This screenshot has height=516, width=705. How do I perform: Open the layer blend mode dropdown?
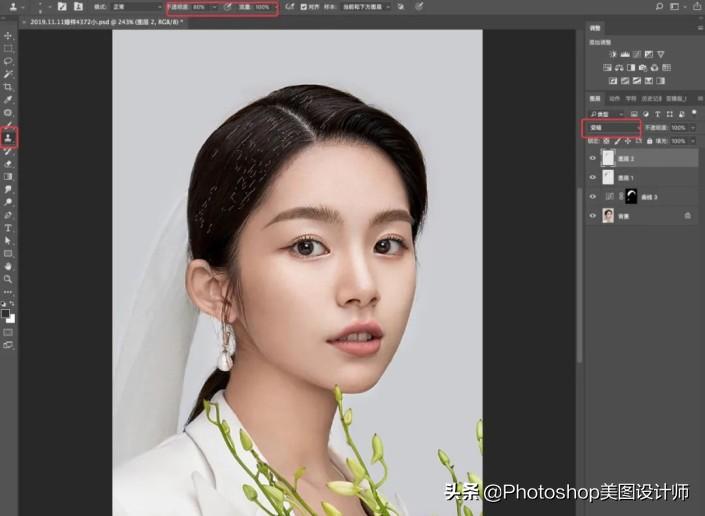pyautogui.click(x=612, y=128)
